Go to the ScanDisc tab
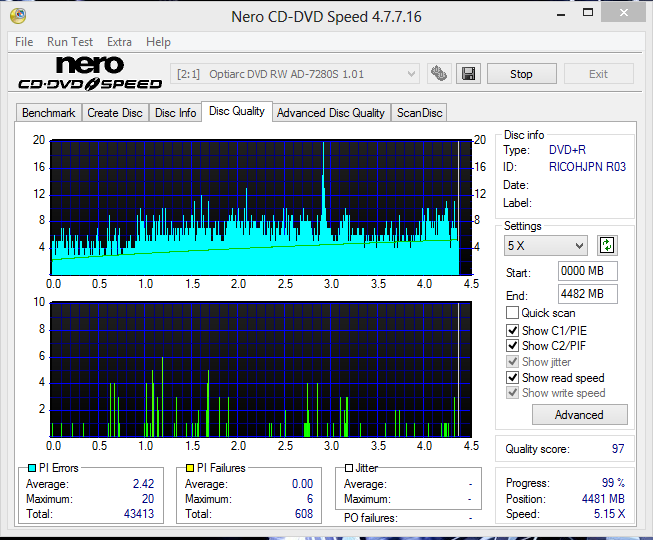This screenshot has width=653, height=540. (x=419, y=113)
